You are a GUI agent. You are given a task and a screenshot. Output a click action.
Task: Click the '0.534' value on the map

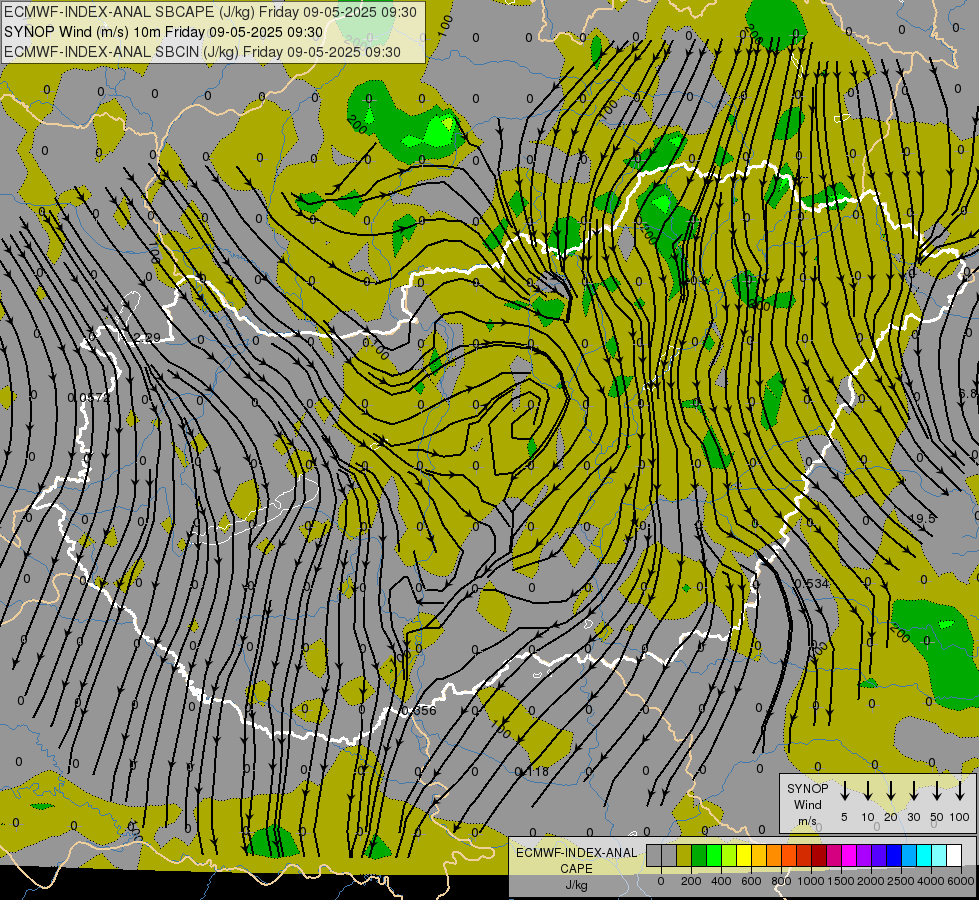click(812, 583)
